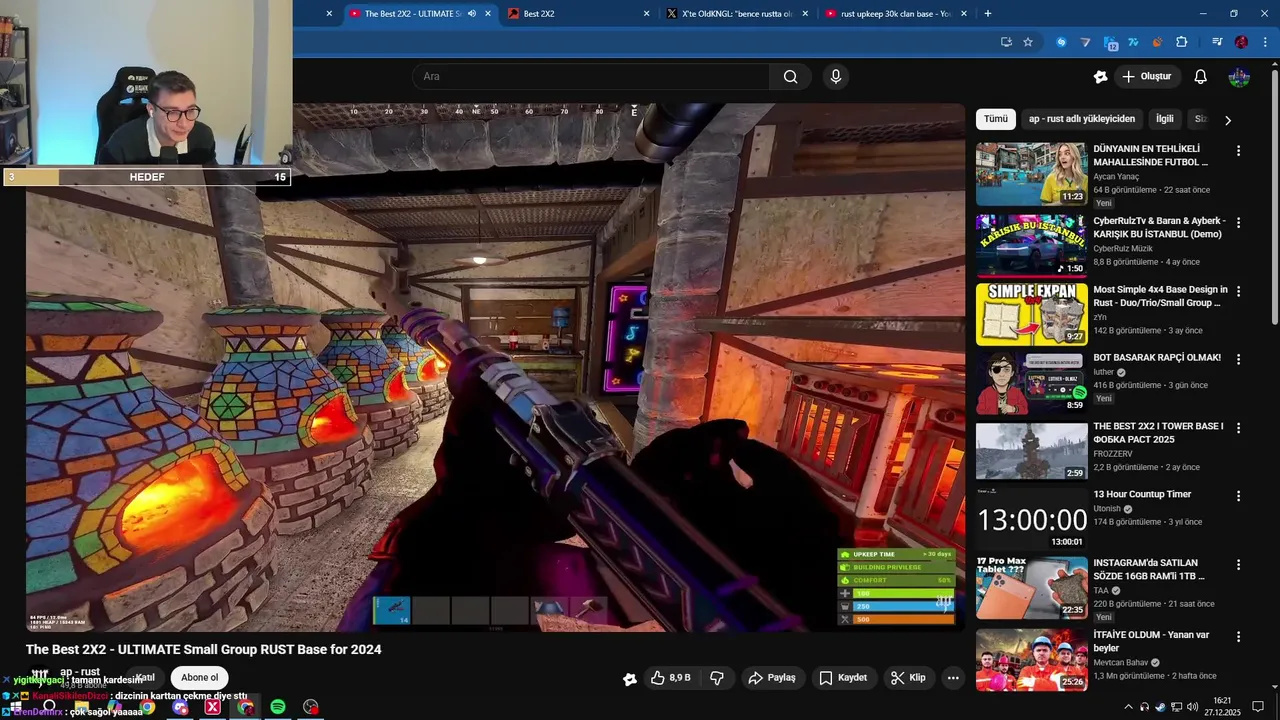1280x720 pixels.
Task: Open options for İTFAİYE OLDUM video
Action: [1238, 636]
